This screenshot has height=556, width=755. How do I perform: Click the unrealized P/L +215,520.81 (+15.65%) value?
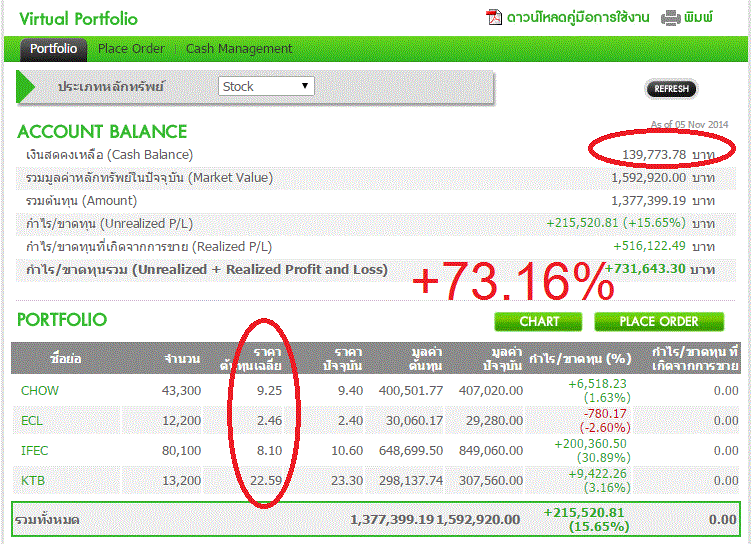pyautogui.click(x=616, y=223)
